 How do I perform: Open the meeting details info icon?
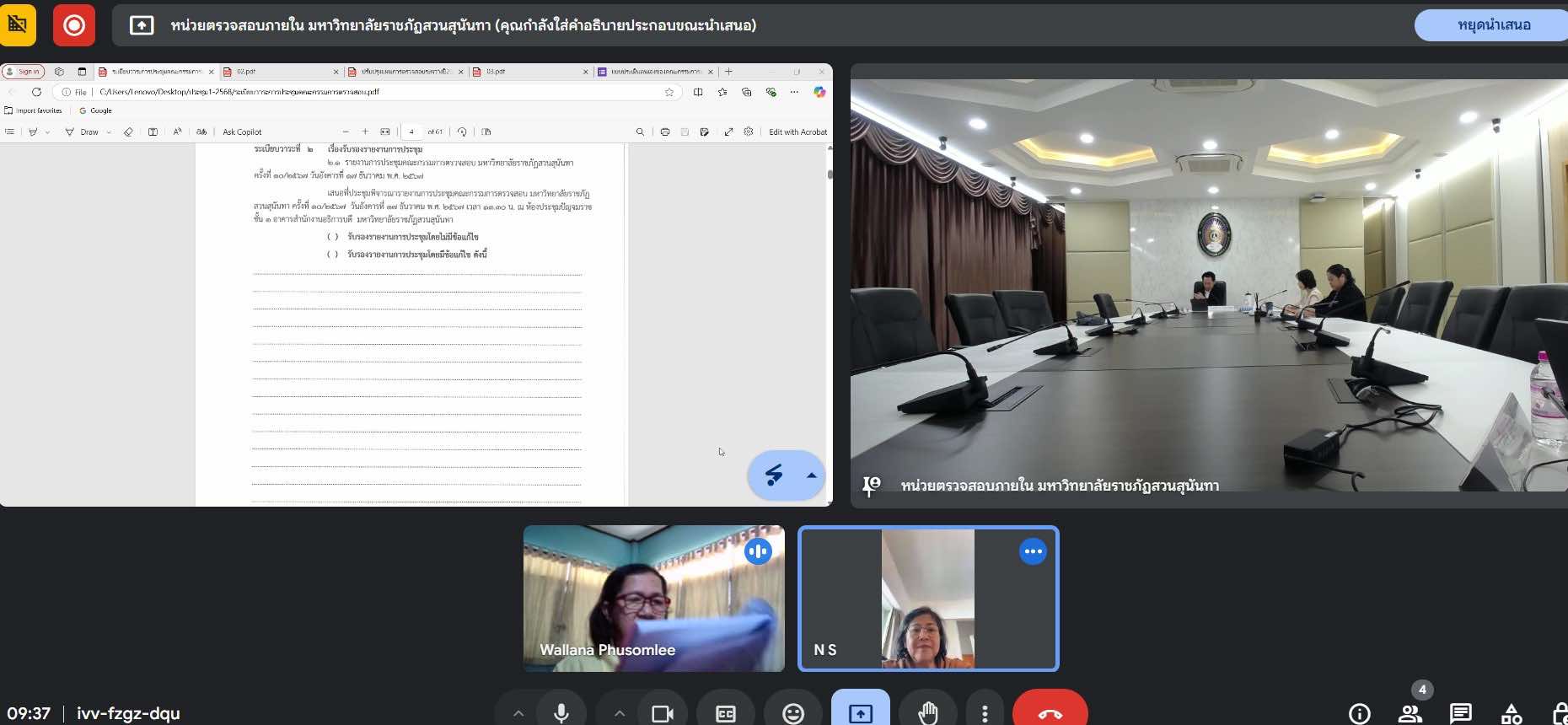(x=1359, y=713)
